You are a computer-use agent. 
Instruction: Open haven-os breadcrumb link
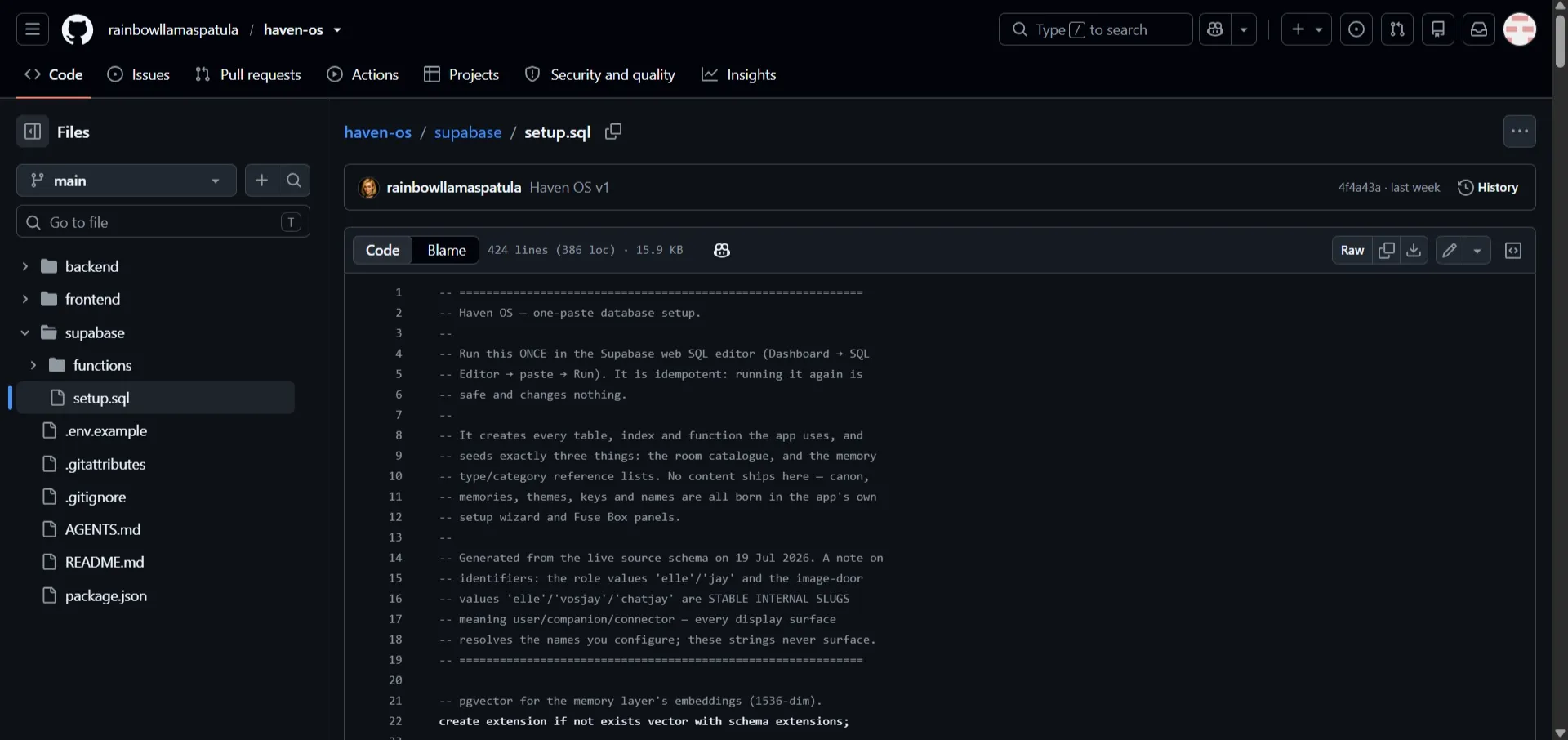click(378, 132)
